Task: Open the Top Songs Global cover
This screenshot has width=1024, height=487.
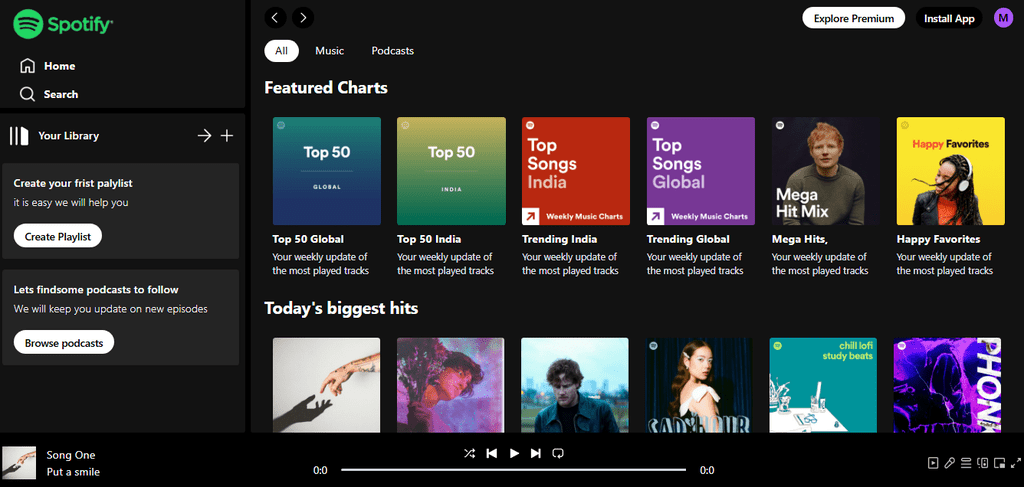Action: click(701, 171)
